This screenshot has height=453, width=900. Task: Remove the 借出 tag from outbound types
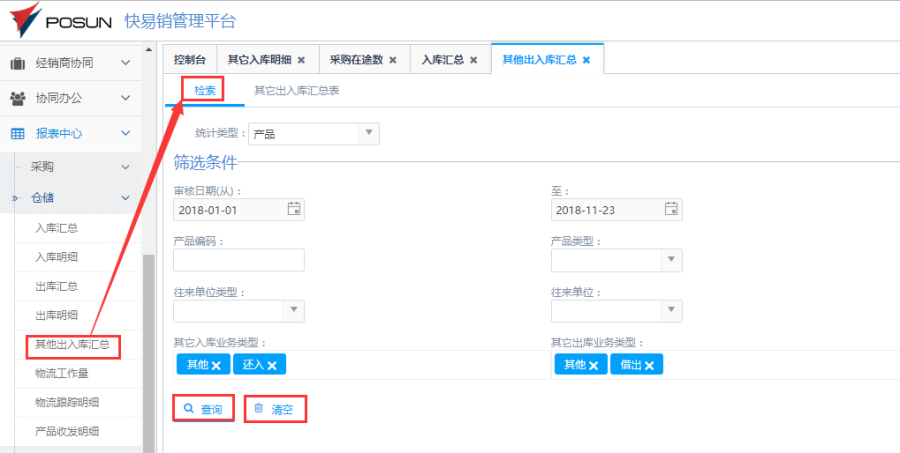pos(649,366)
